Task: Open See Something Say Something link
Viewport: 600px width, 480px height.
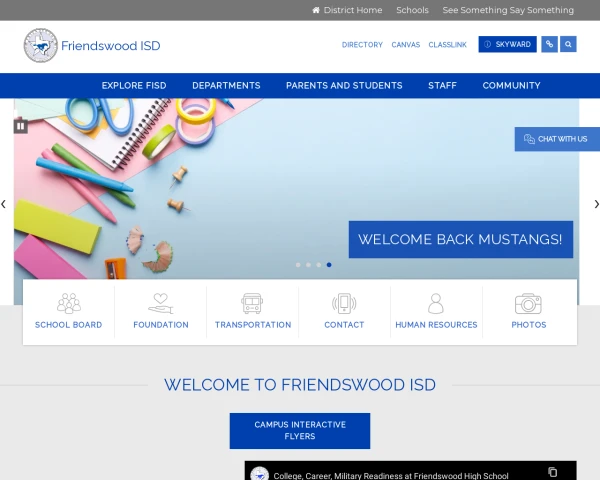Action: point(508,10)
